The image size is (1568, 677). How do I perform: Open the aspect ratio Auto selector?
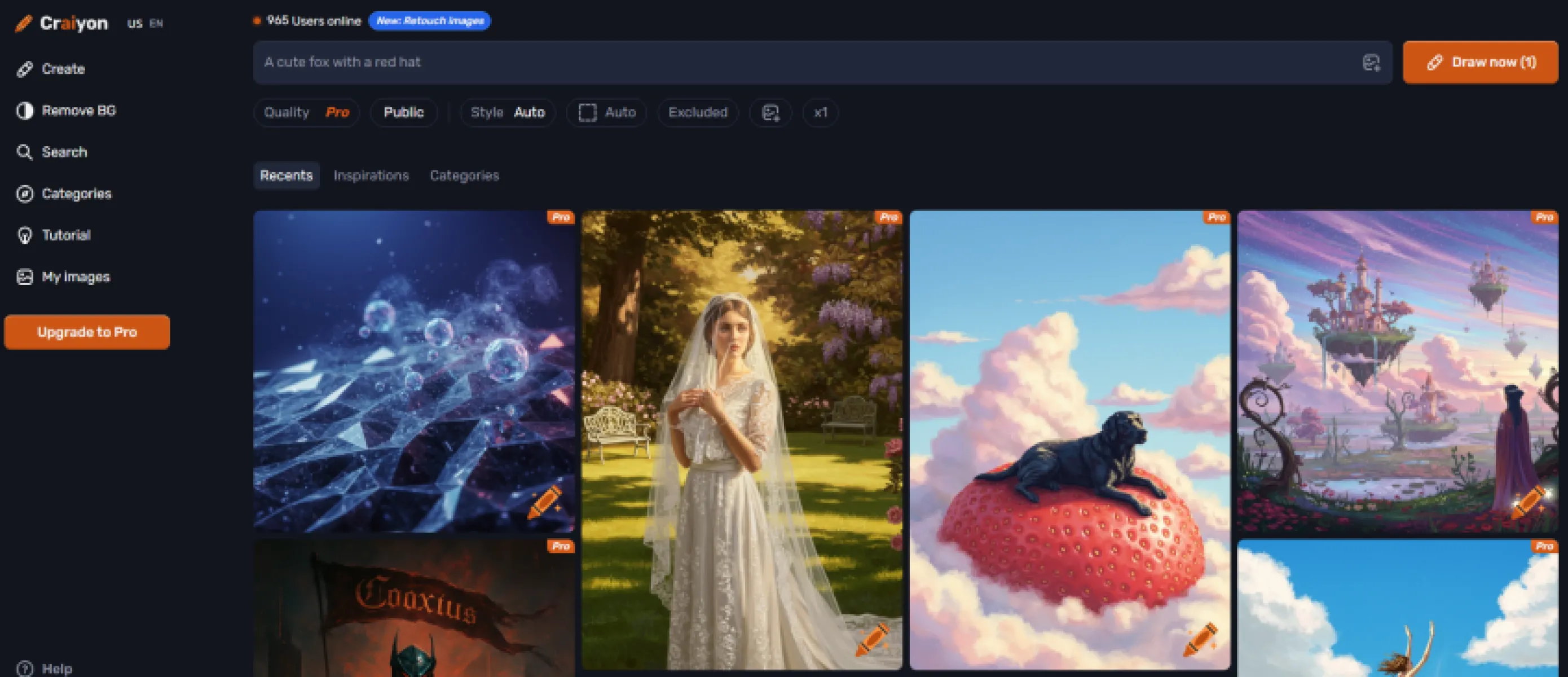[x=606, y=113]
